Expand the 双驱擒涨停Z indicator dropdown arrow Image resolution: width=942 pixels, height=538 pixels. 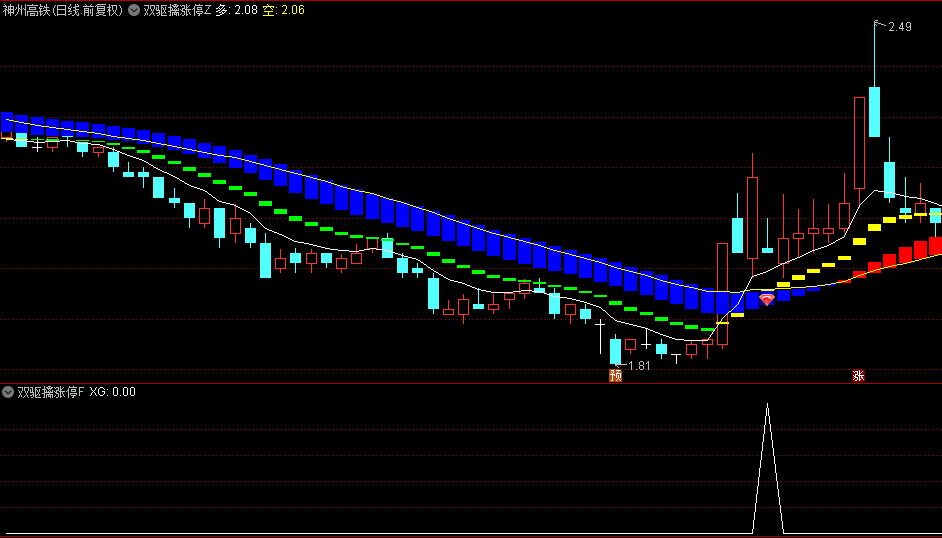coord(133,10)
